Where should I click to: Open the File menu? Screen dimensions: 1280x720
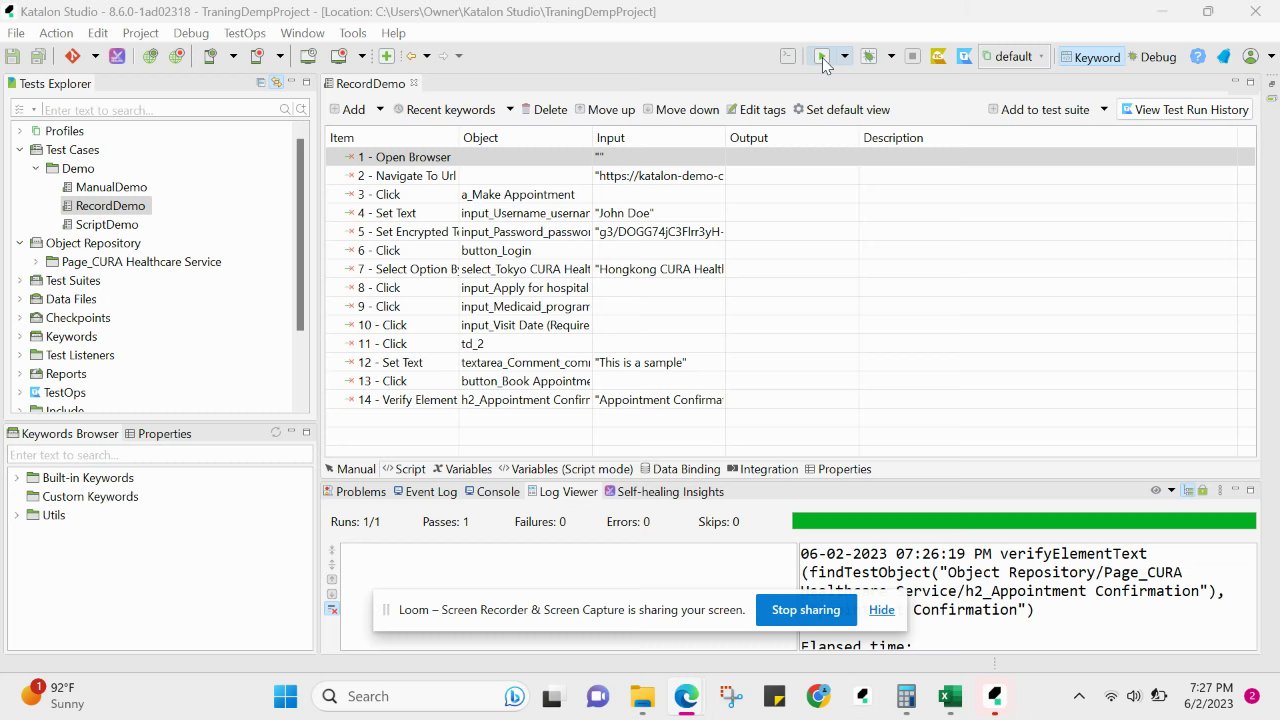tap(16, 33)
